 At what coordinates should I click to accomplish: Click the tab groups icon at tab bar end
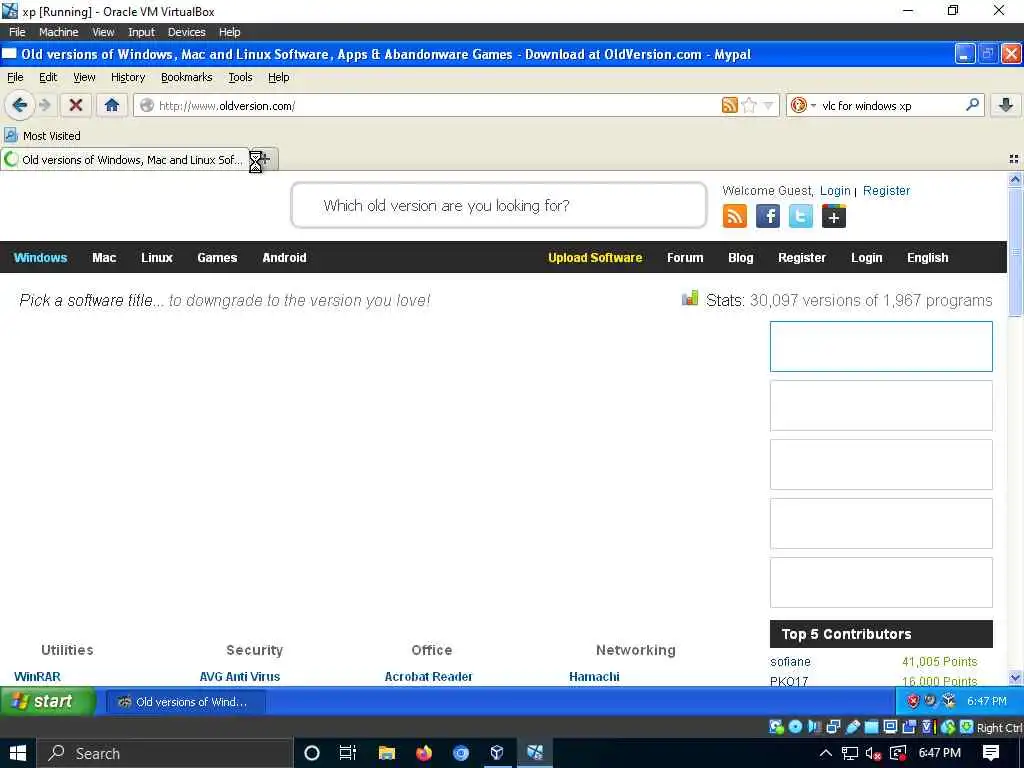pos(1014,159)
